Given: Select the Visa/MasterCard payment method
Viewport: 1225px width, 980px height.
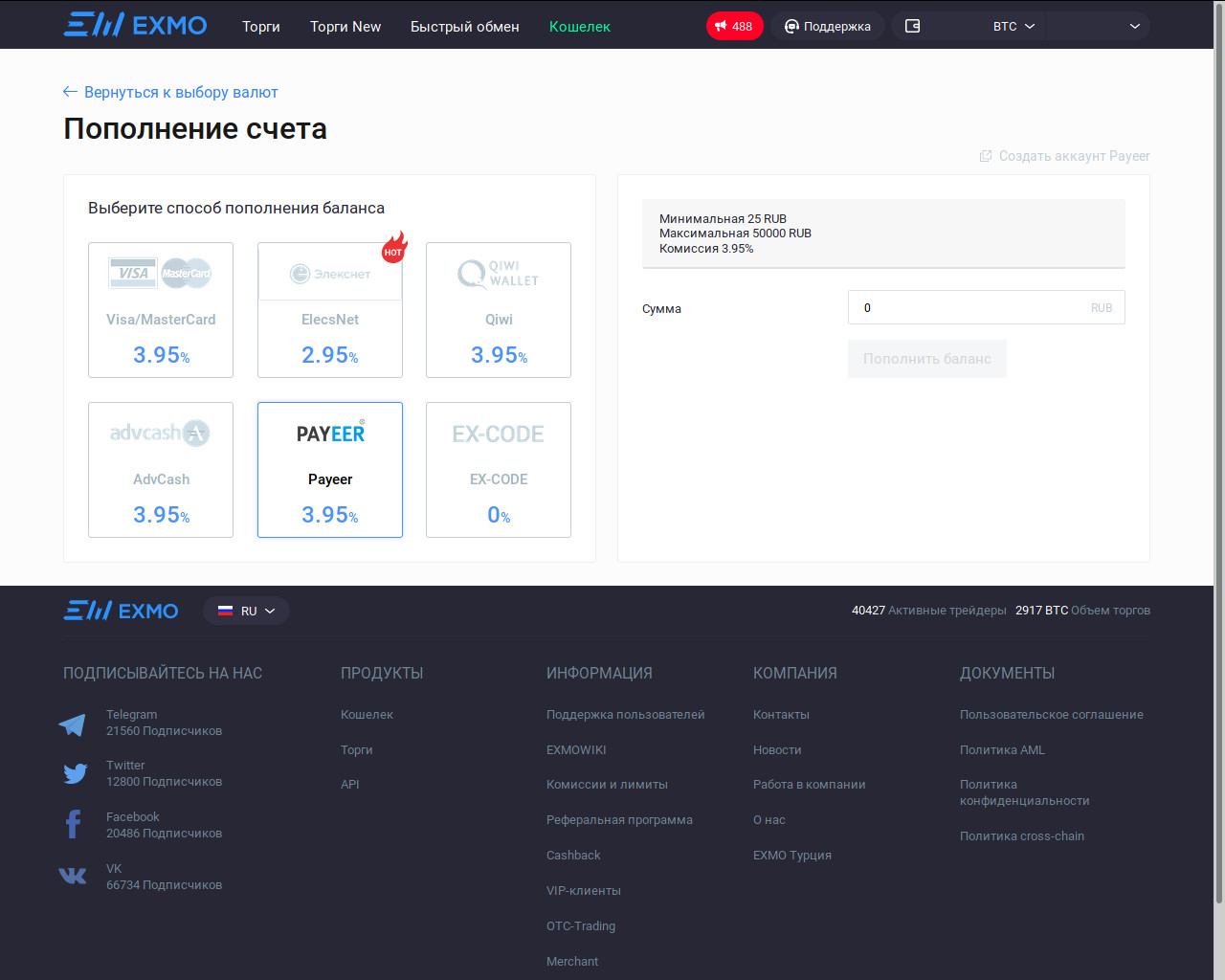Looking at the screenshot, I should 161,310.
